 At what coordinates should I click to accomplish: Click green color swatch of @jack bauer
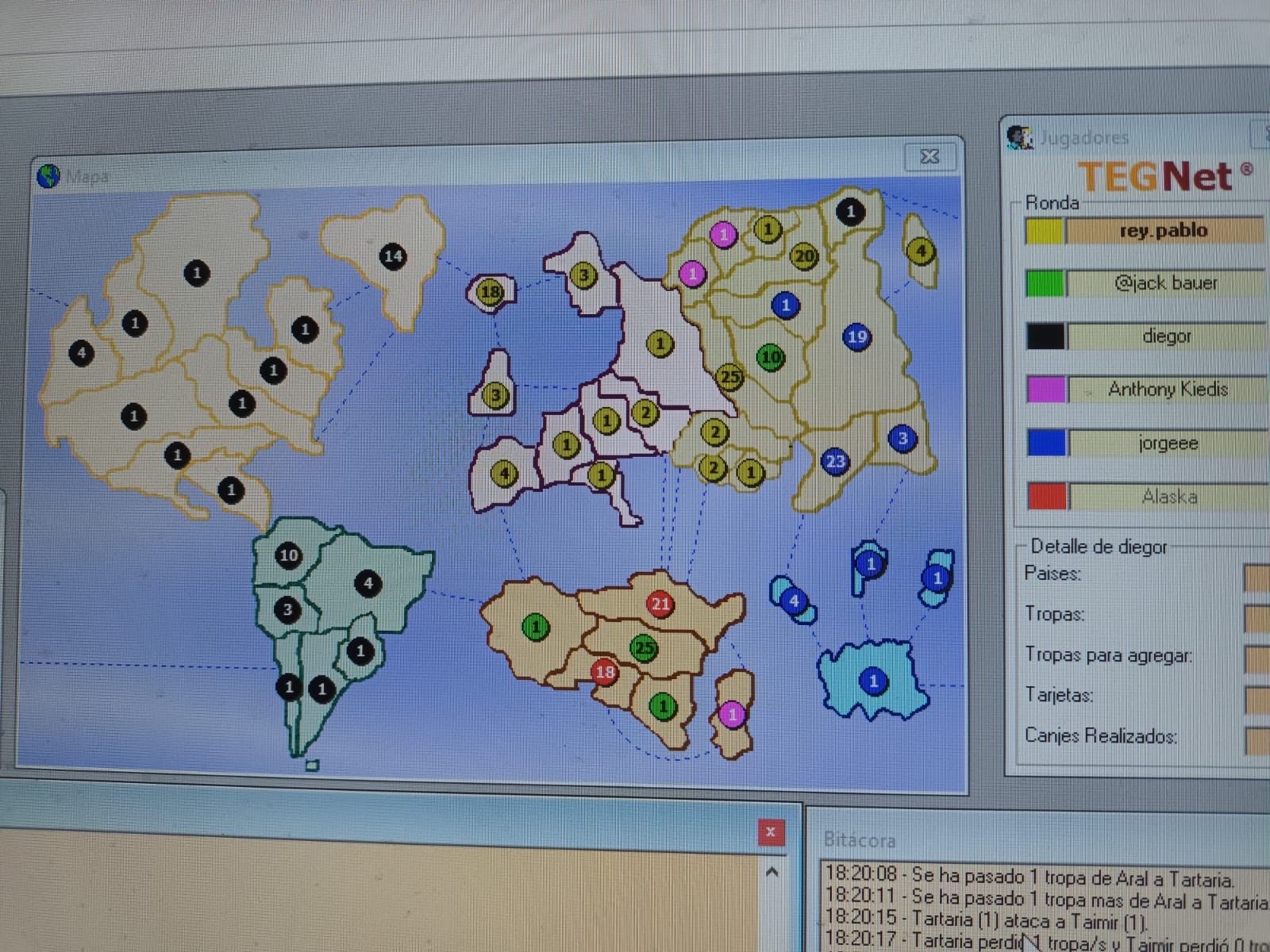tap(1045, 283)
